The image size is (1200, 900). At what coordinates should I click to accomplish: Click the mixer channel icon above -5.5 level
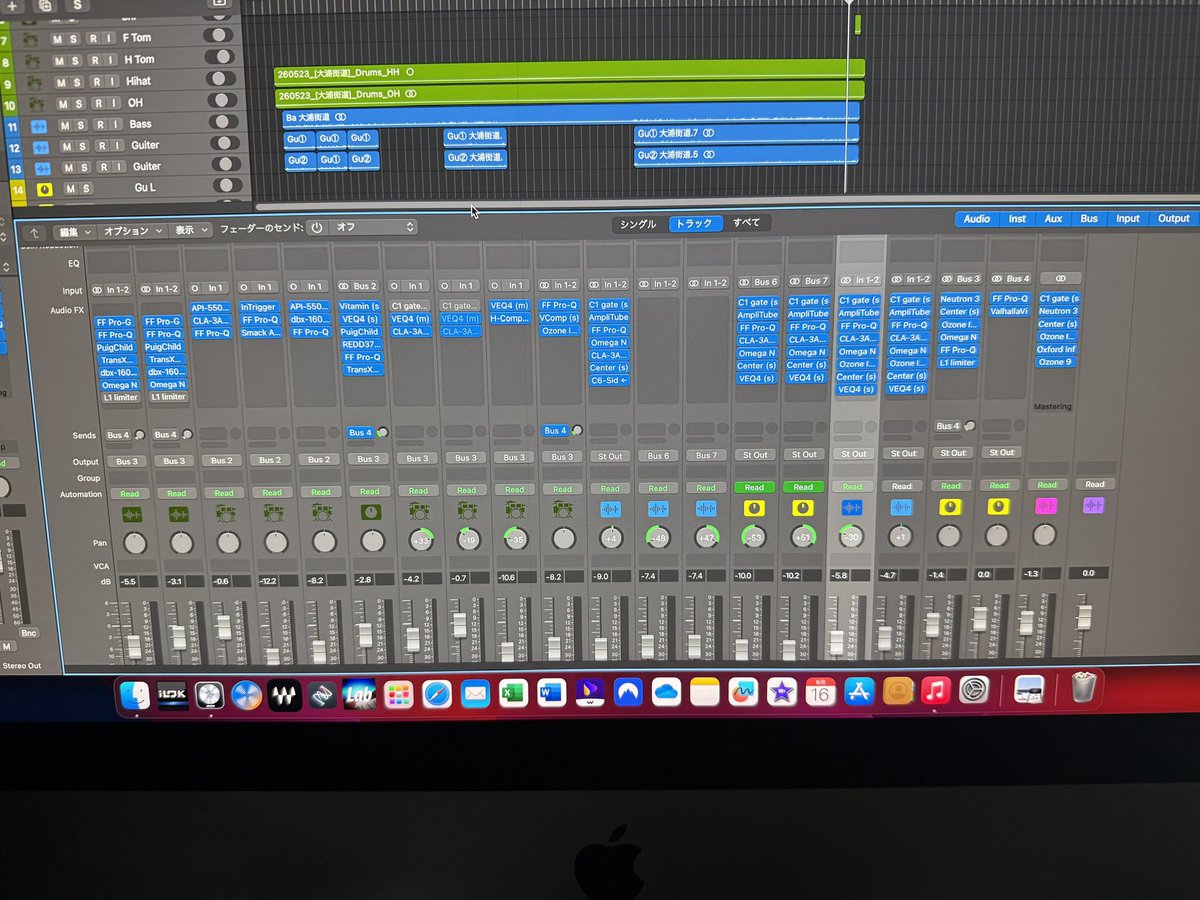(x=132, y=514)
